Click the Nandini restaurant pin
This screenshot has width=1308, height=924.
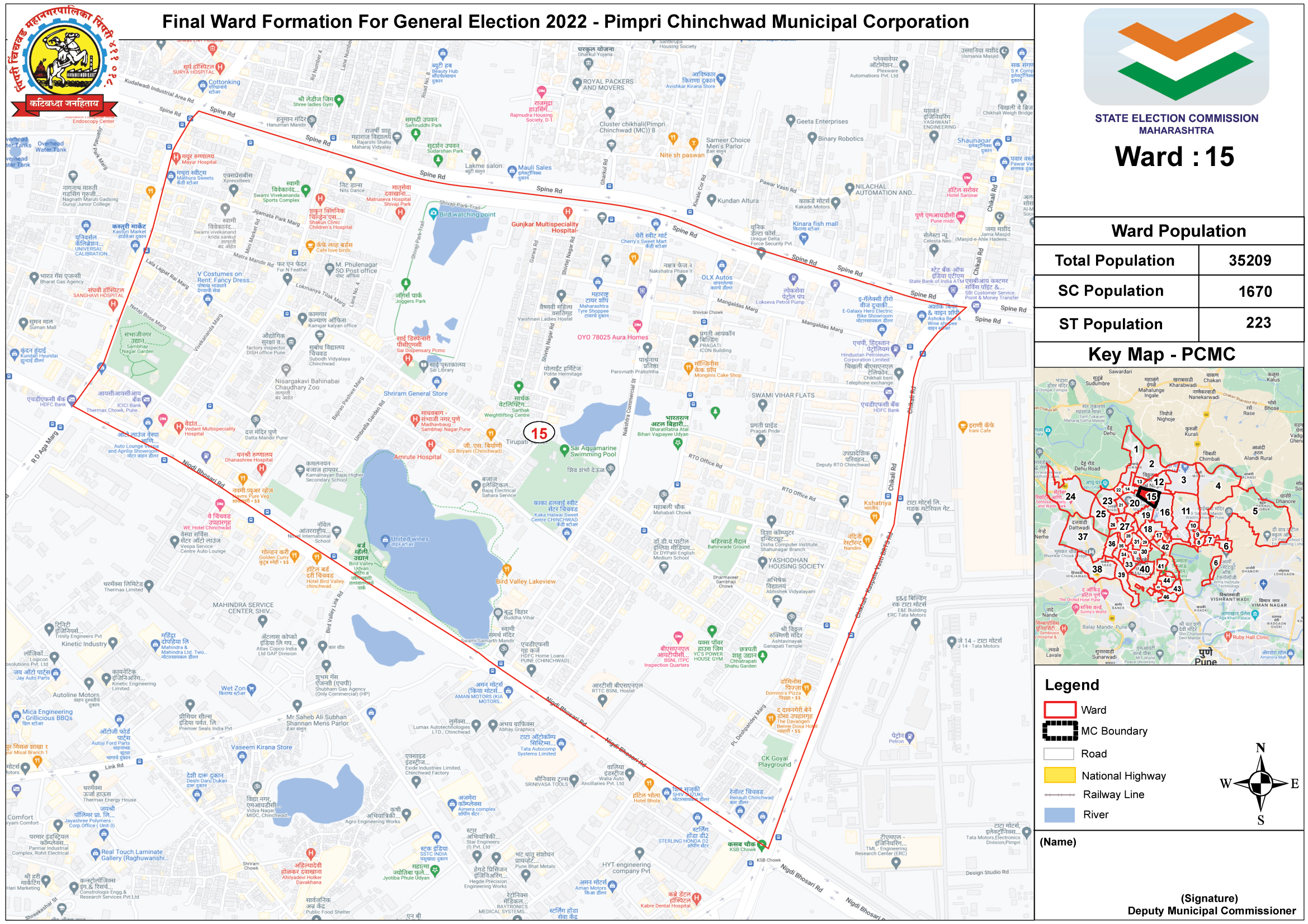(x=868, y=542)
